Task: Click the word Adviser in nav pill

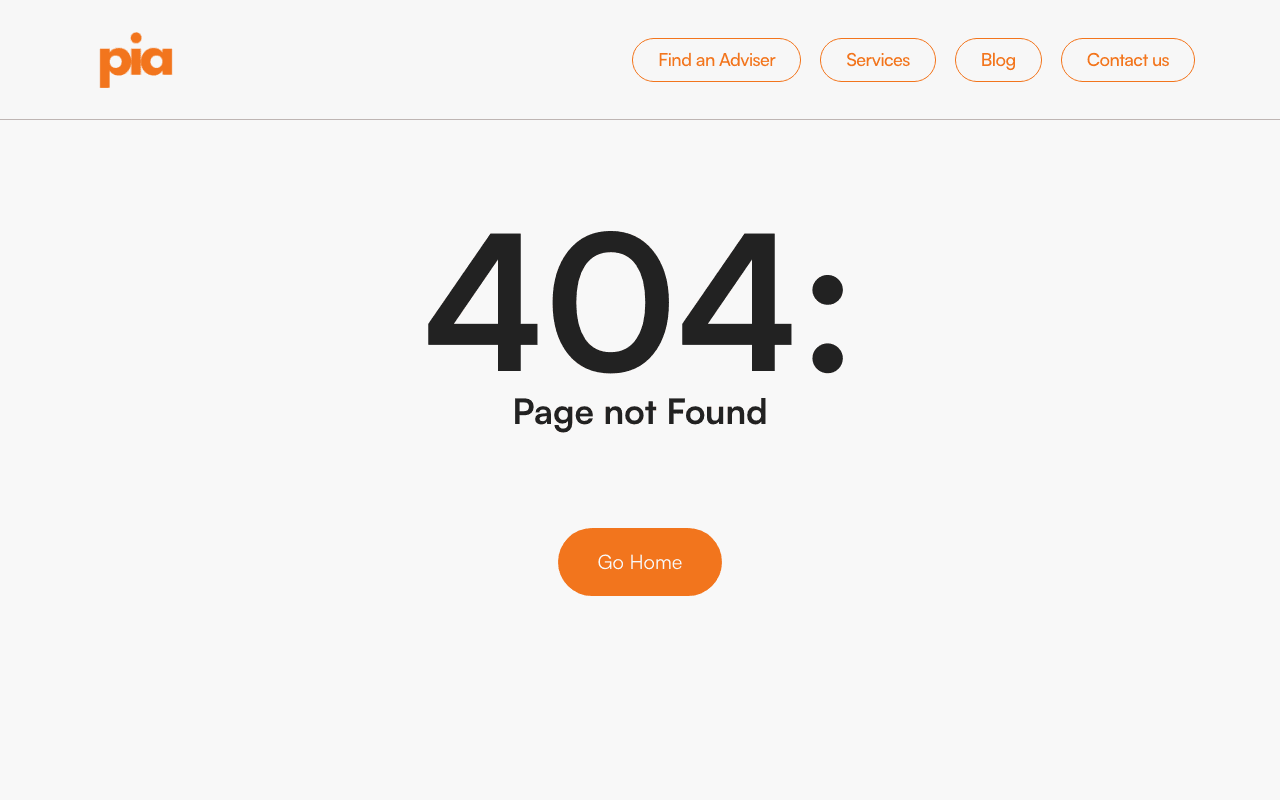Action: tap(747, 60)
